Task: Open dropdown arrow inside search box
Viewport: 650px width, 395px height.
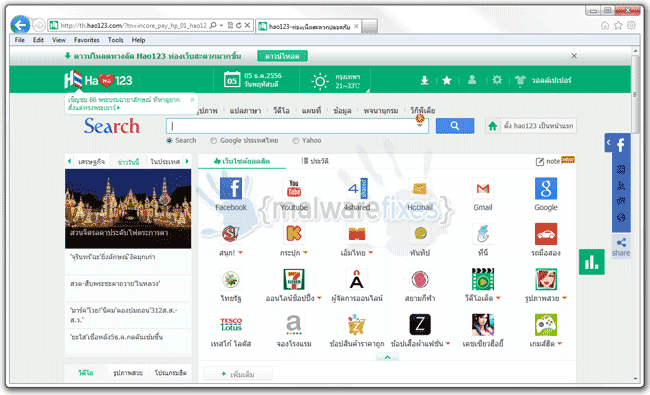Action: [x=420, y=126]
